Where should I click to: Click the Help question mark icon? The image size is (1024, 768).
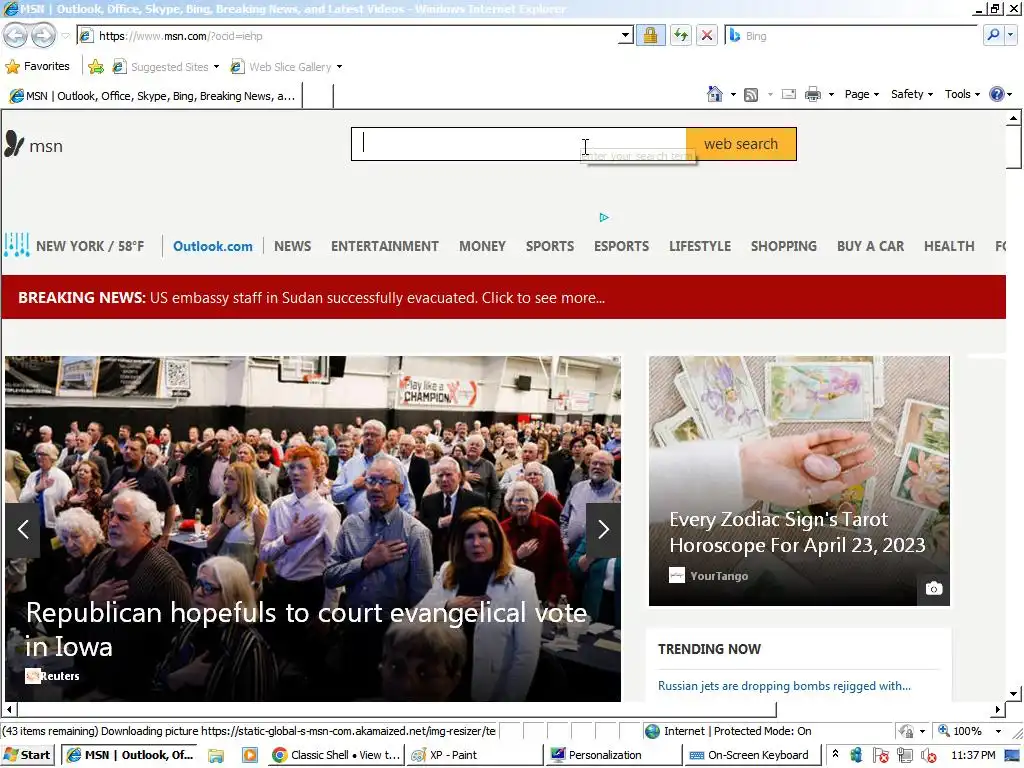tap(997, 94)
